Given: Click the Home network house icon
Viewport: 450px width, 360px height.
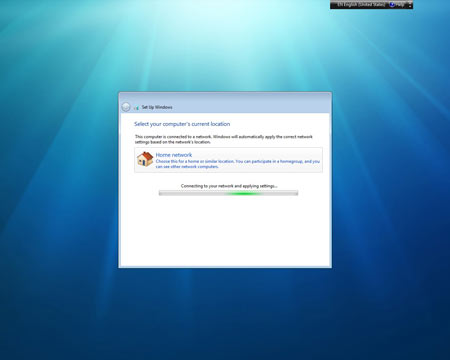Looking at the screenshot, I should [145, 159].
